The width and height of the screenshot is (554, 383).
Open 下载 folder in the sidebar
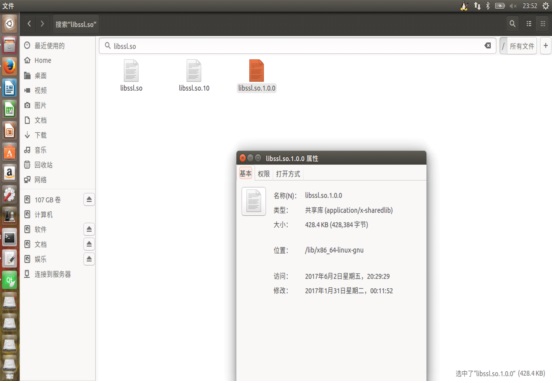[40, 135]
